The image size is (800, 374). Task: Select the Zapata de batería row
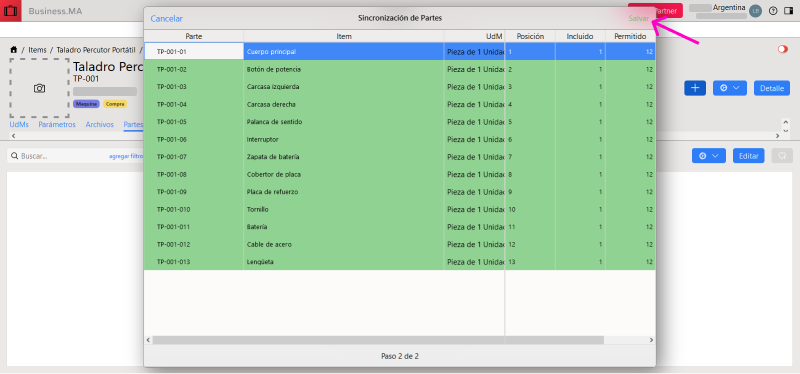coord(400,157)
